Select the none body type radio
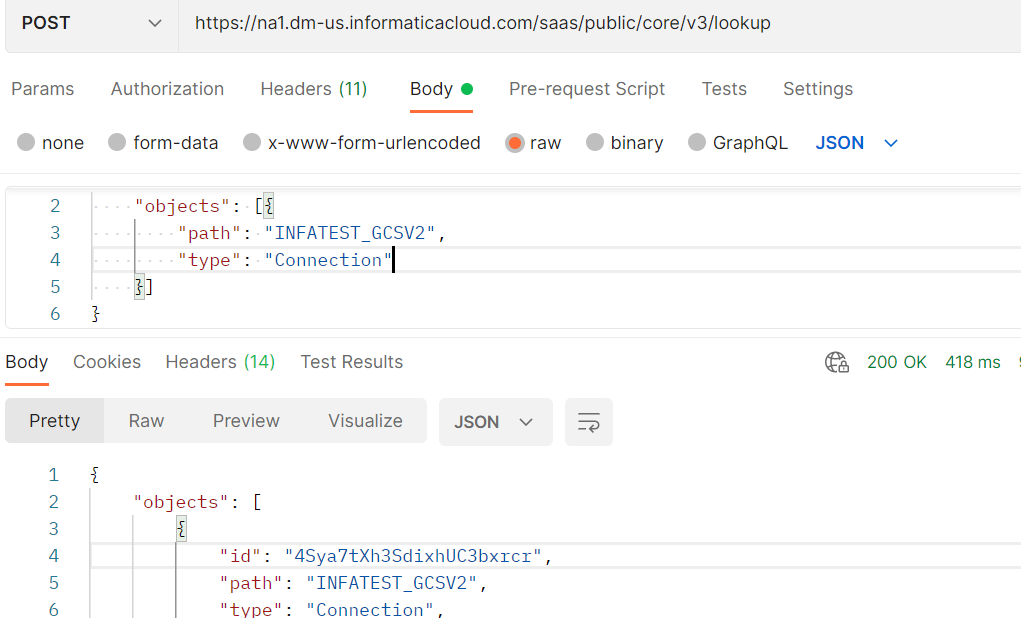 (x=26, y=143)
